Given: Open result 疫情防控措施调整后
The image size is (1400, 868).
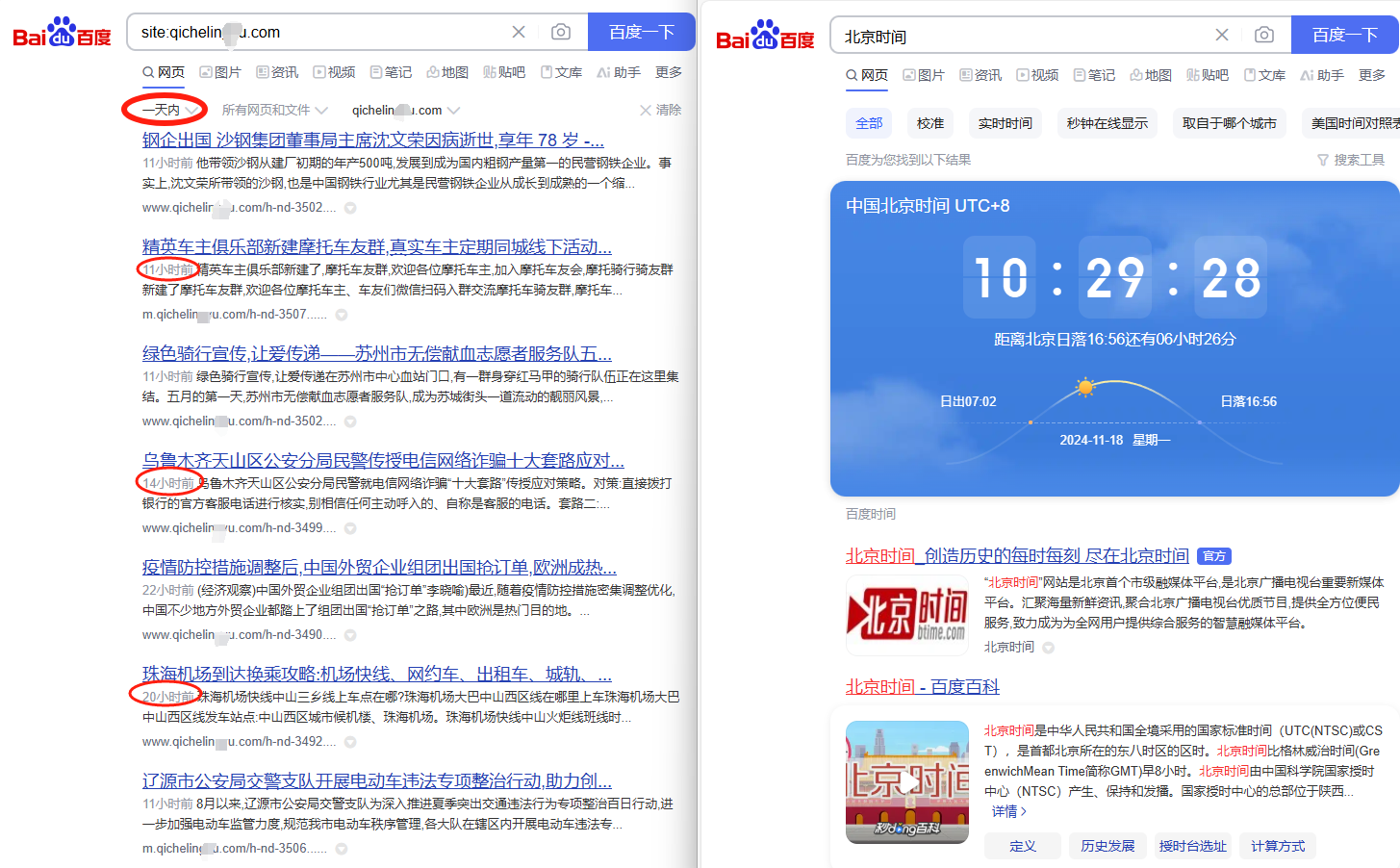Looking at the screenshot, I should click(x=380, y=568).
